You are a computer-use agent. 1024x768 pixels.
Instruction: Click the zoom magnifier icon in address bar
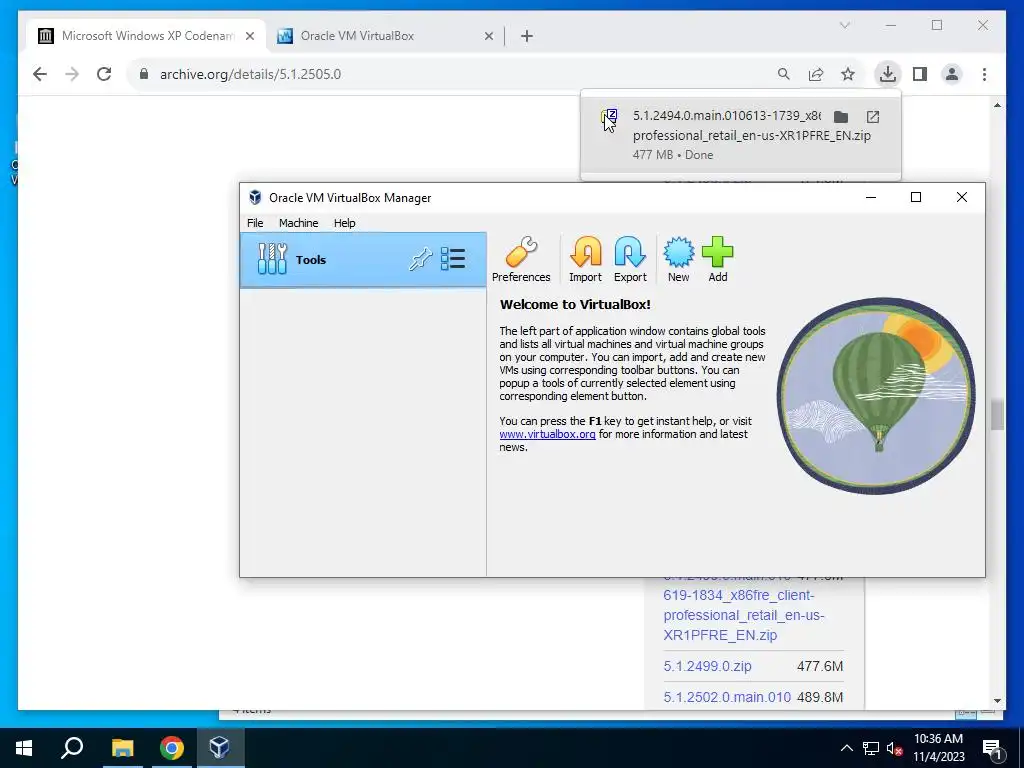click(784, 74)
